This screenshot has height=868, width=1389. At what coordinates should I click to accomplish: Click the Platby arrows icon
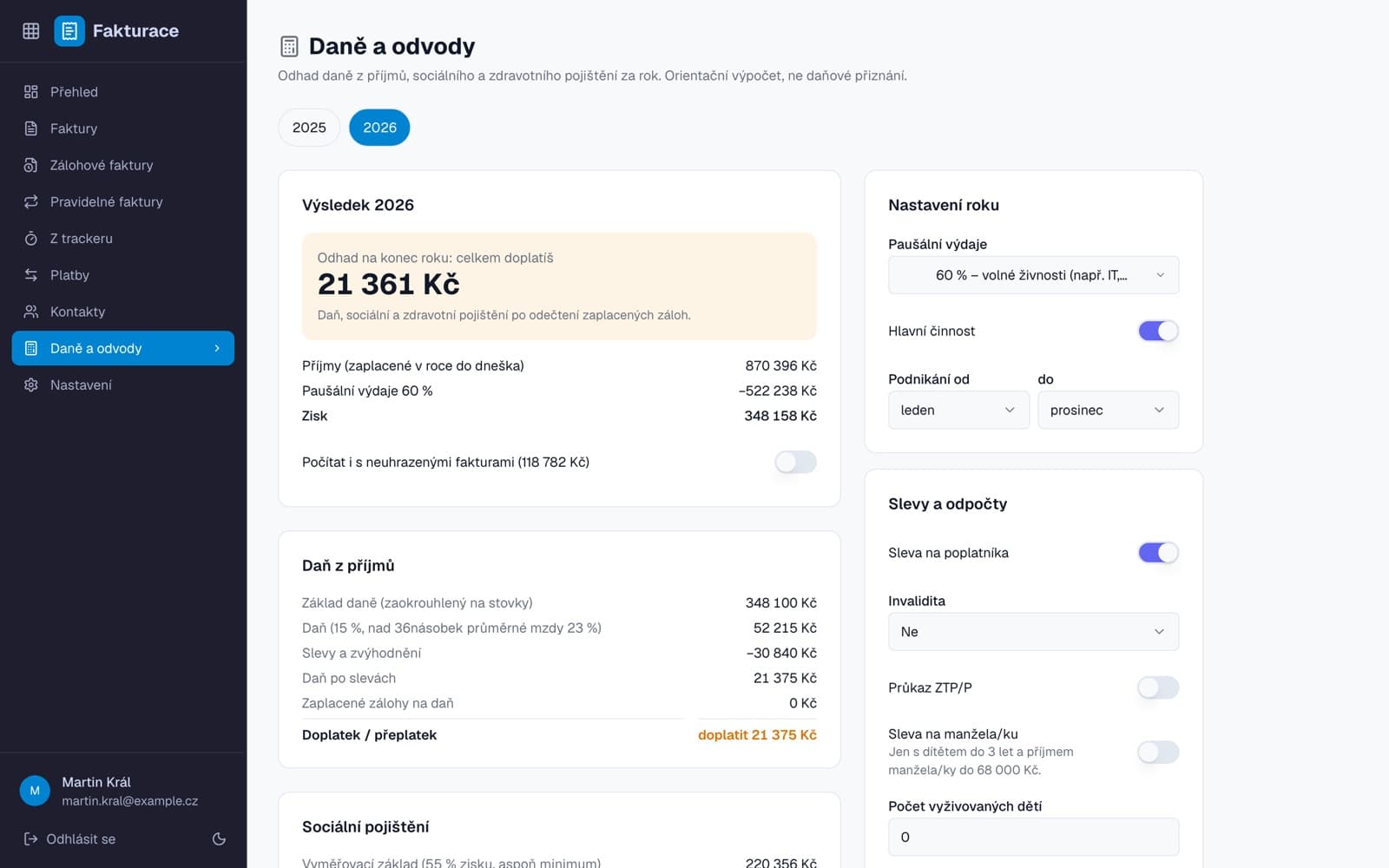(x=31, y=275)
